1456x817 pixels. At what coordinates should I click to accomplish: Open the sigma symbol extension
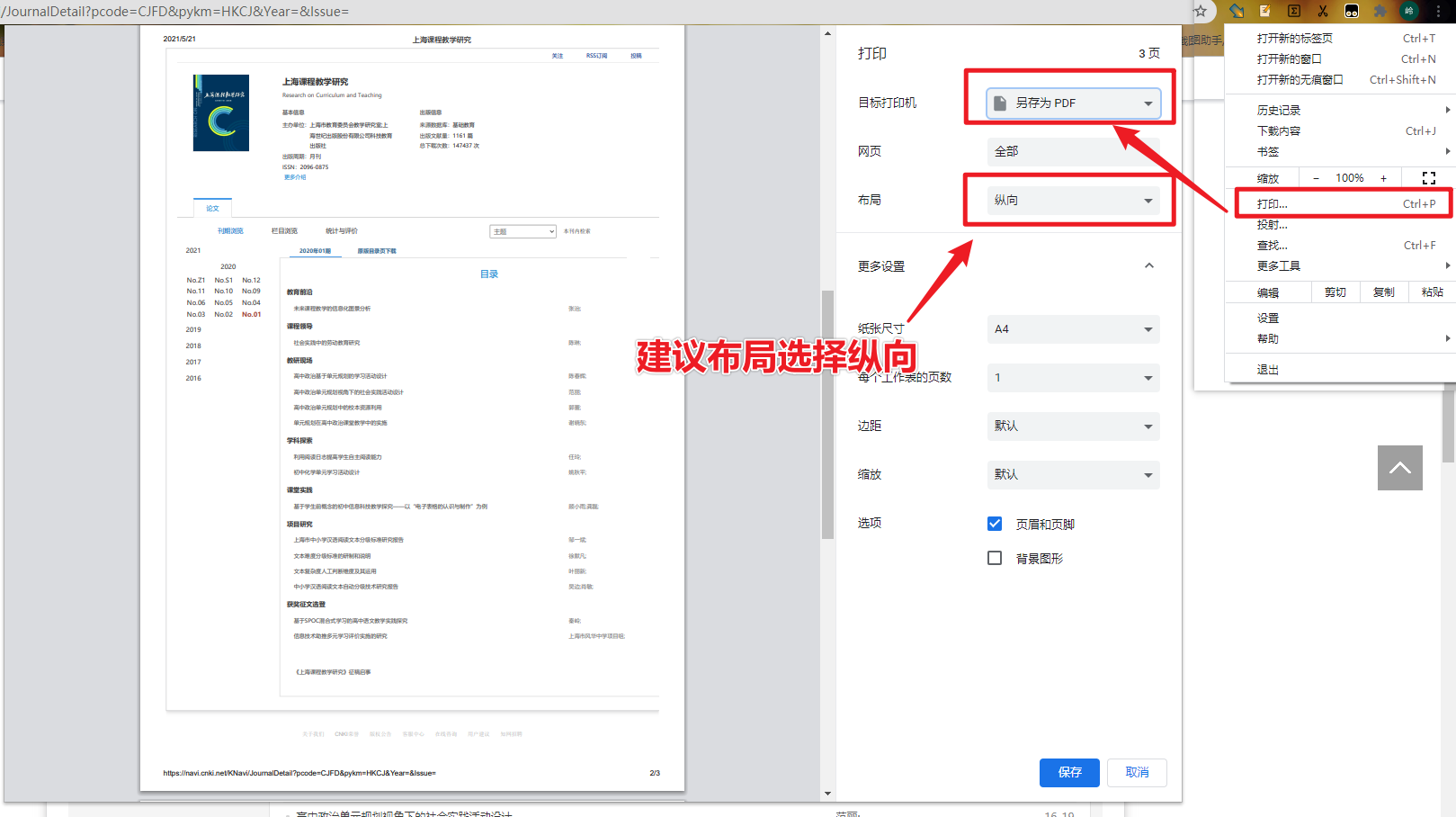click(x=1294, y=11)
